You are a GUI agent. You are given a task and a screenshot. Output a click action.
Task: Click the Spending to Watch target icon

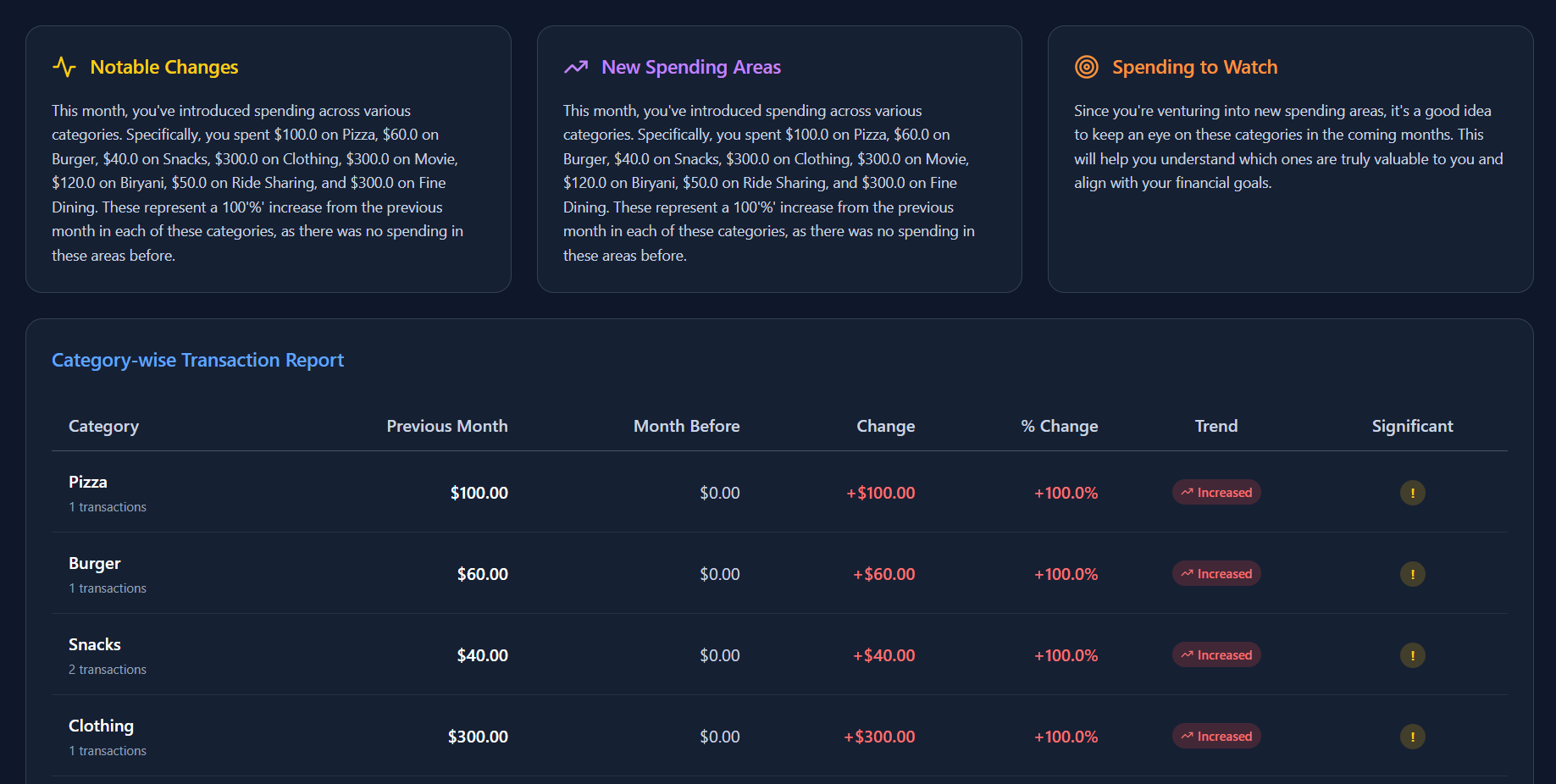click(x=1087, y=67)
